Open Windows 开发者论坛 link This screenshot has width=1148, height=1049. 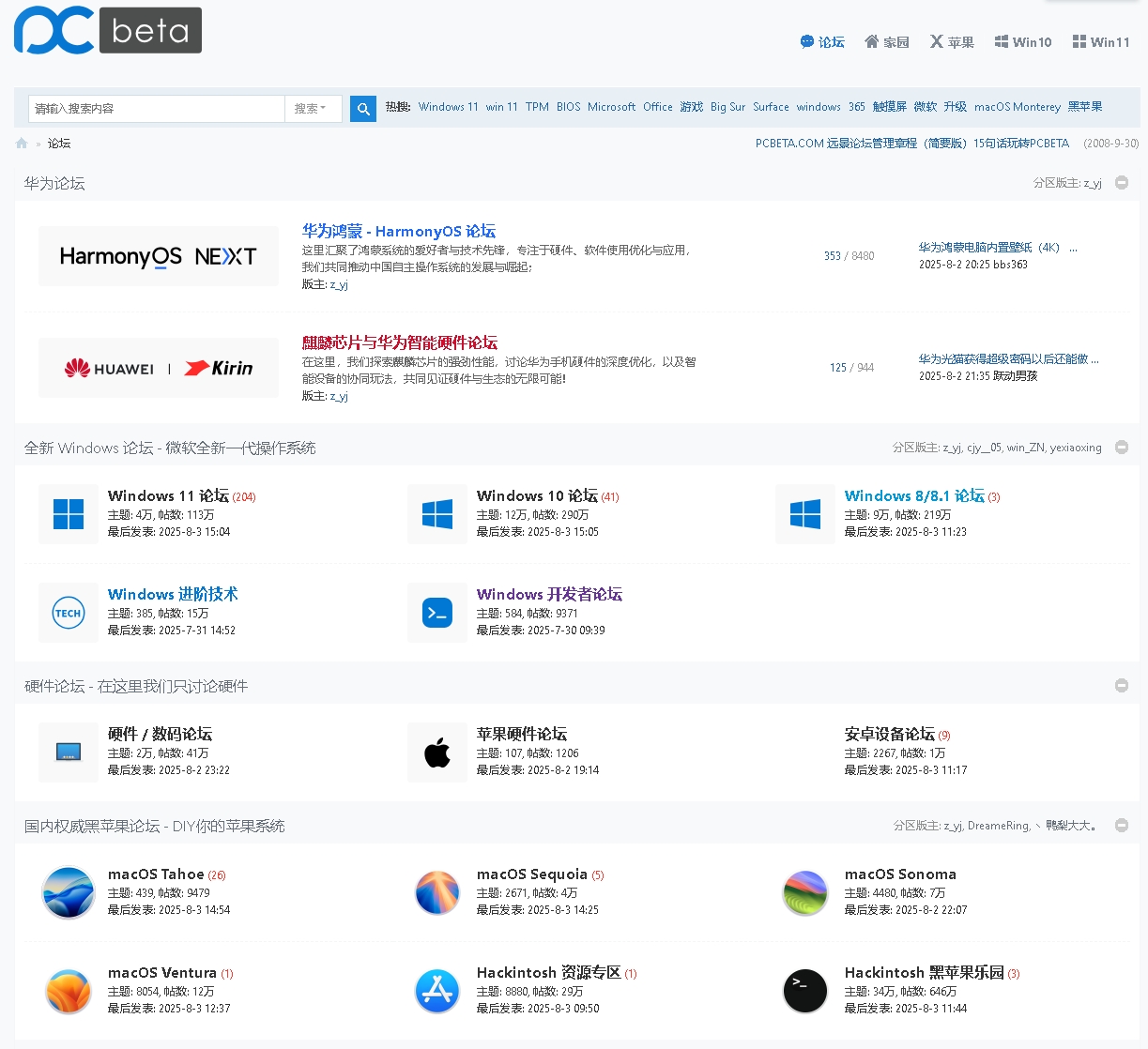[549, 594]
